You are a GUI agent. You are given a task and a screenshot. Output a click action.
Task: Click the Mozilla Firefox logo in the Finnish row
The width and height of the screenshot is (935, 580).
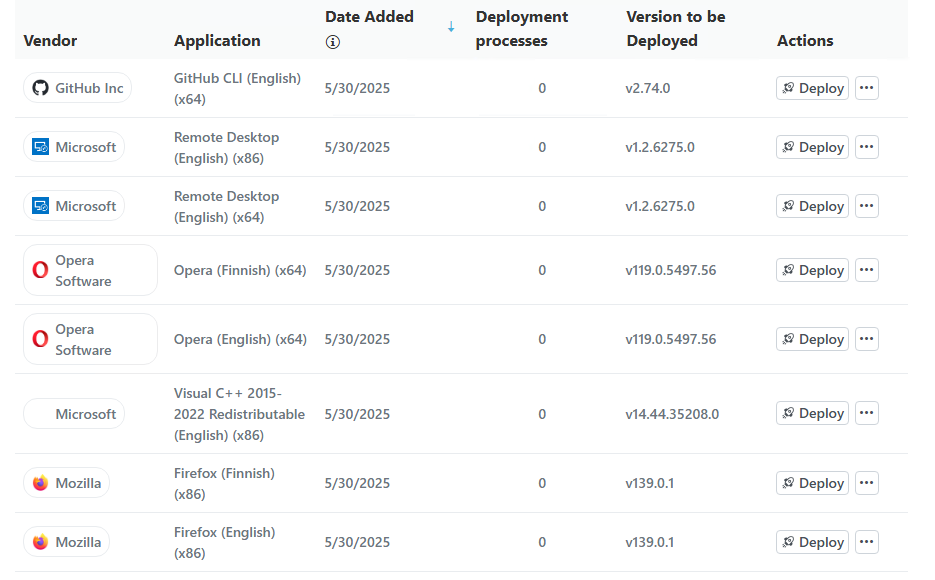tap(40, 483)
